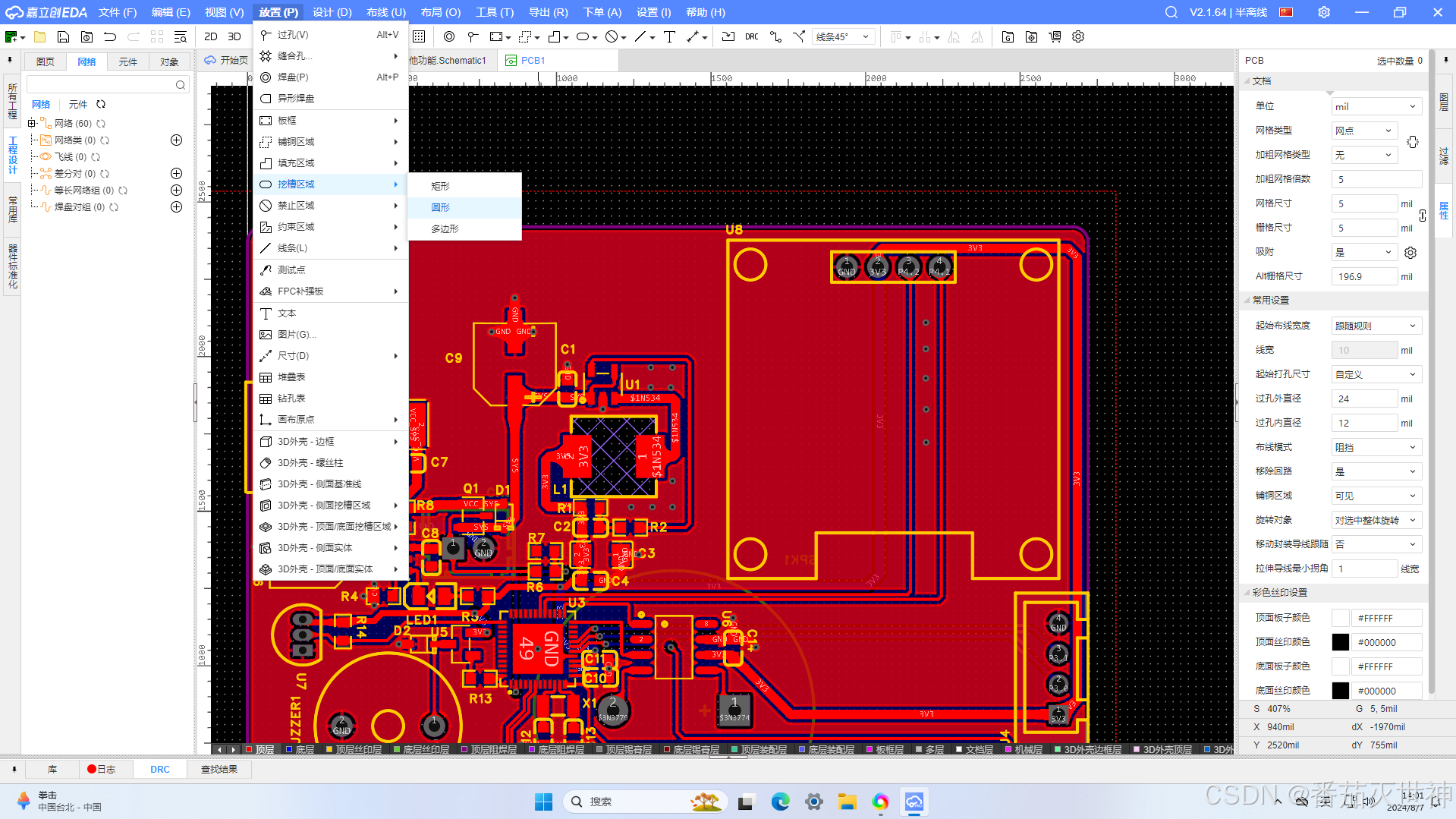Open the 单位 mil unit dropdown

1376,107
